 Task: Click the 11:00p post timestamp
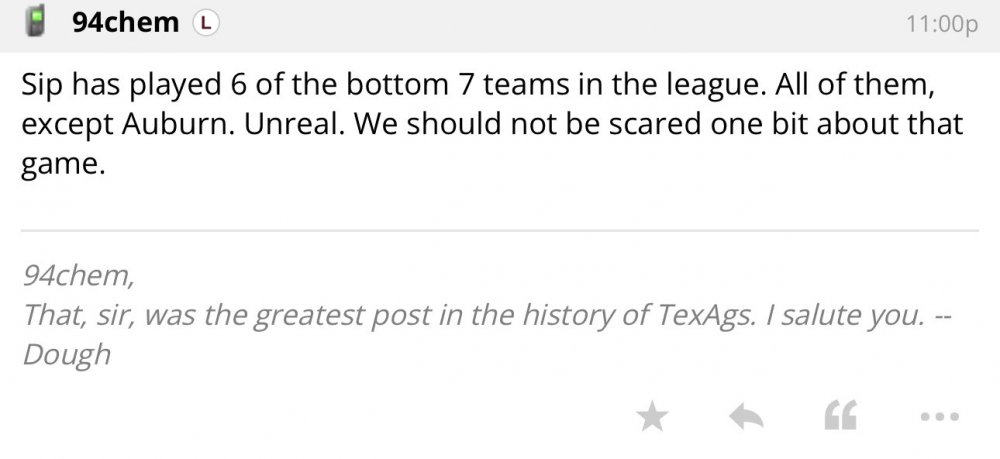tap(940, 24)
